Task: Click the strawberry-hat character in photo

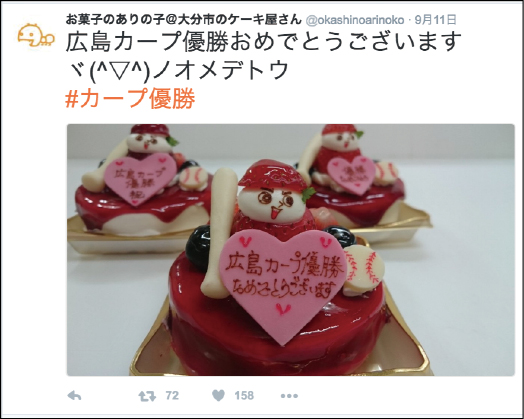Action: [275, 199]
